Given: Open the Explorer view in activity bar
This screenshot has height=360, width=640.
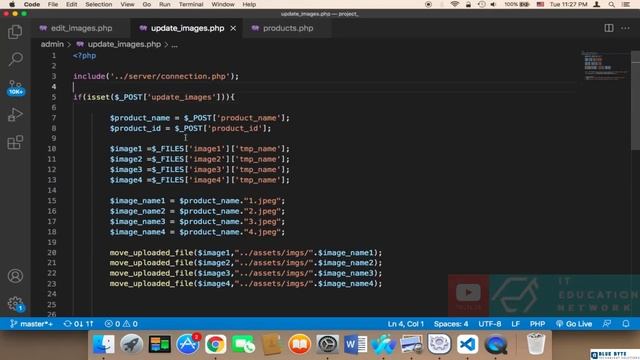Looking at the screenshot, I should click(x=15, y=32).
